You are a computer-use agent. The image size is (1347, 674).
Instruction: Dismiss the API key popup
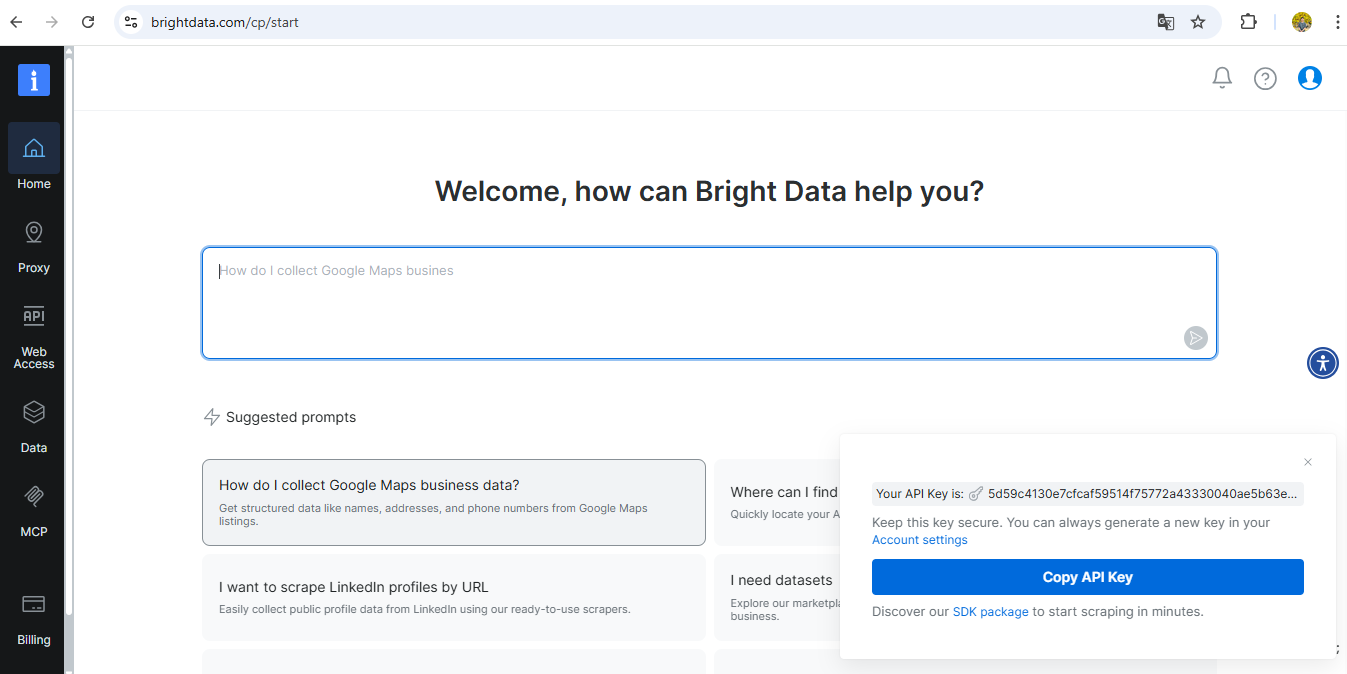click(1307, 462)
